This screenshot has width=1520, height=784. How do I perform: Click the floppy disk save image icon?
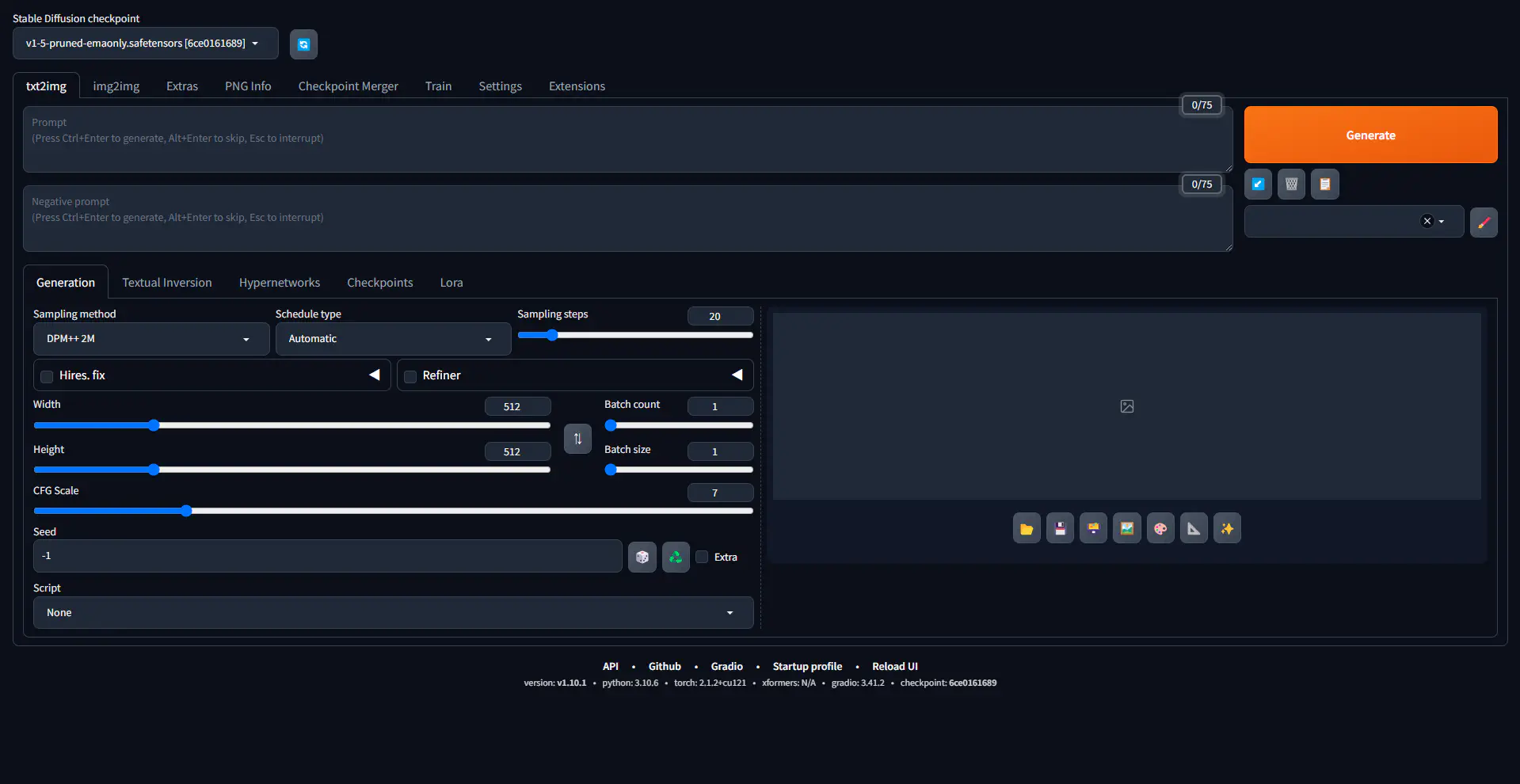(1060, 529)
